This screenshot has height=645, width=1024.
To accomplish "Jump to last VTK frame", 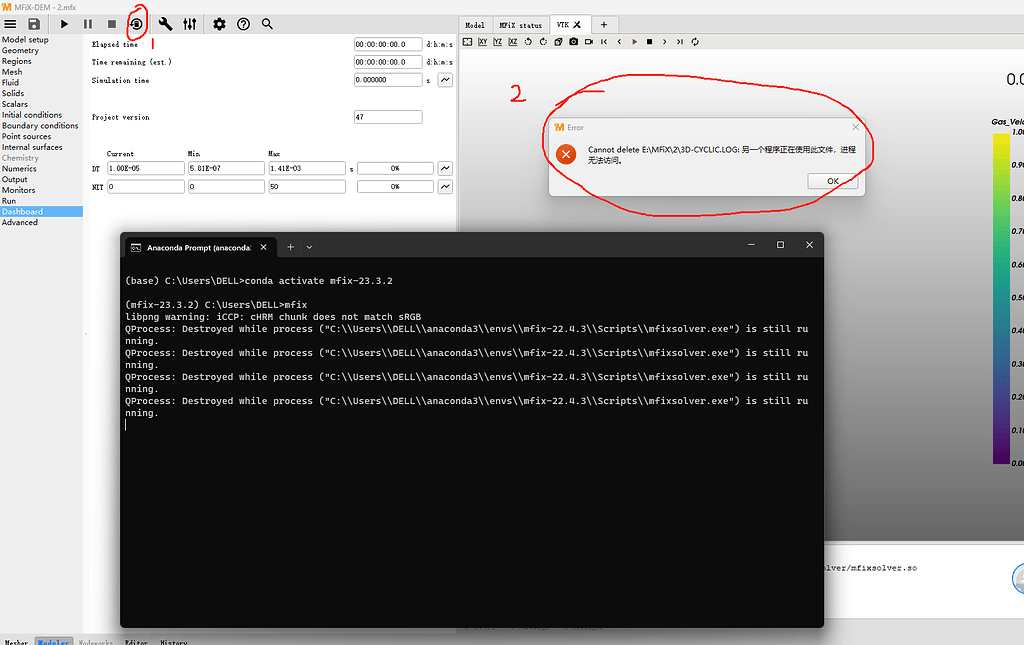I will 680,42.
